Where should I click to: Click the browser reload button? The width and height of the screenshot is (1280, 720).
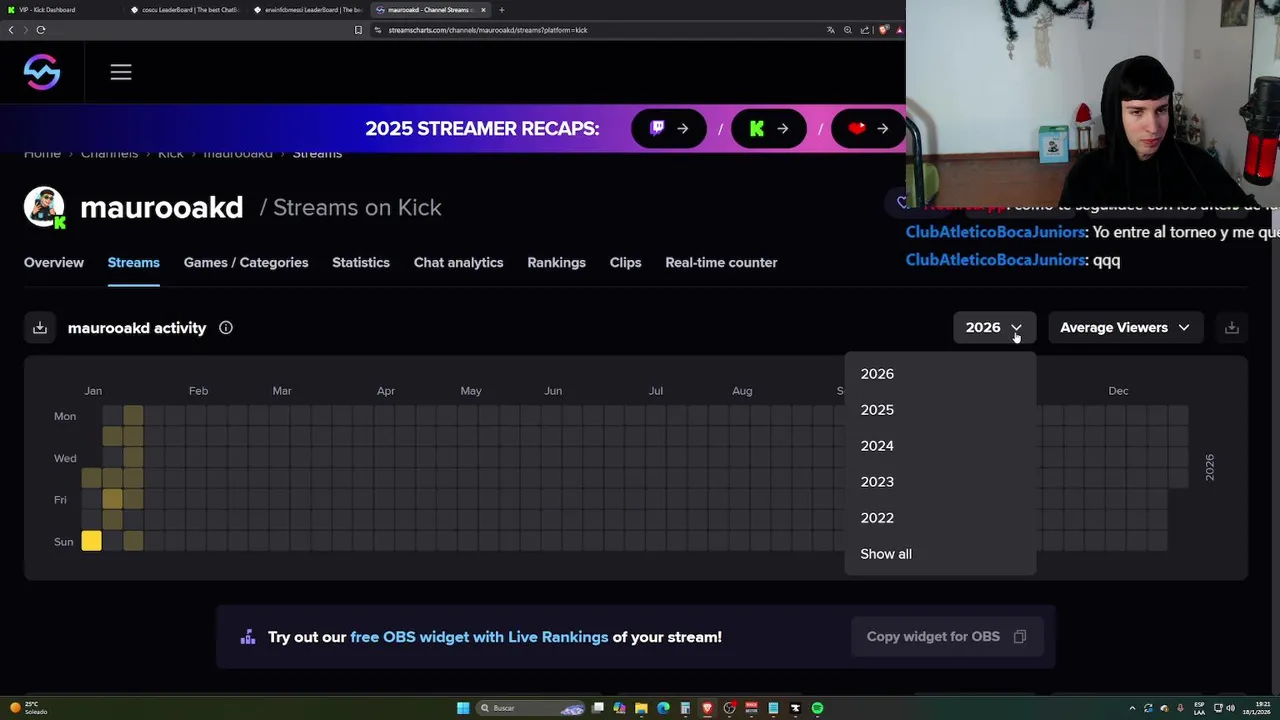[41, 30]
